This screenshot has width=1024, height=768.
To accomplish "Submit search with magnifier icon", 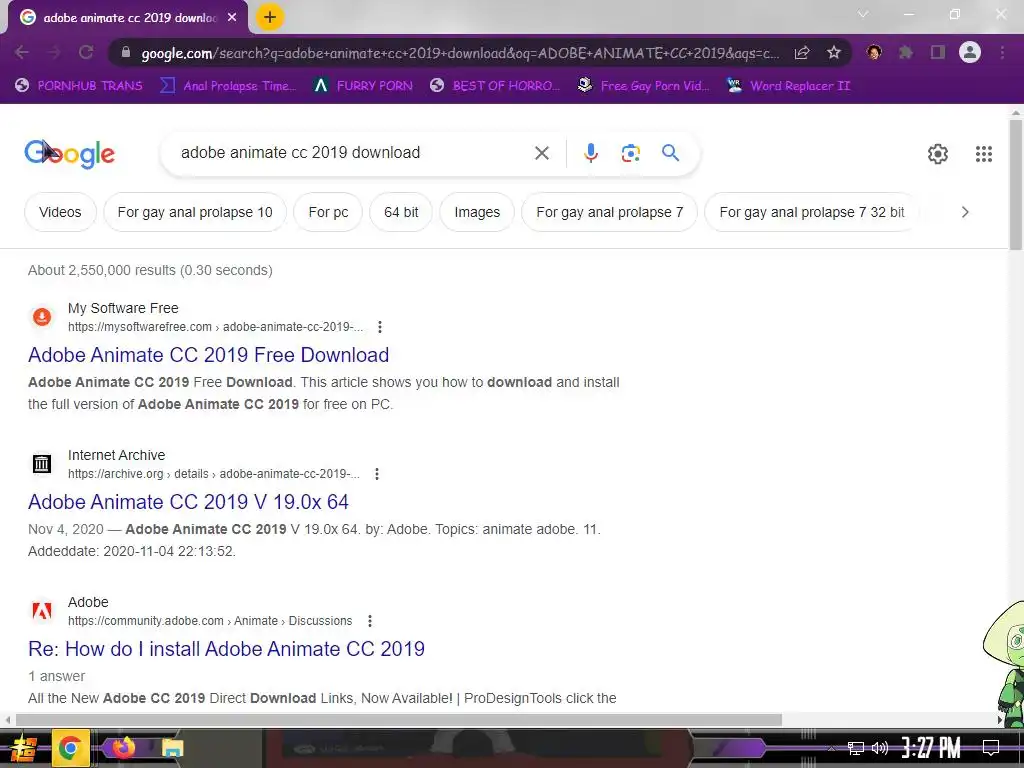I will (x=671, y=153).
